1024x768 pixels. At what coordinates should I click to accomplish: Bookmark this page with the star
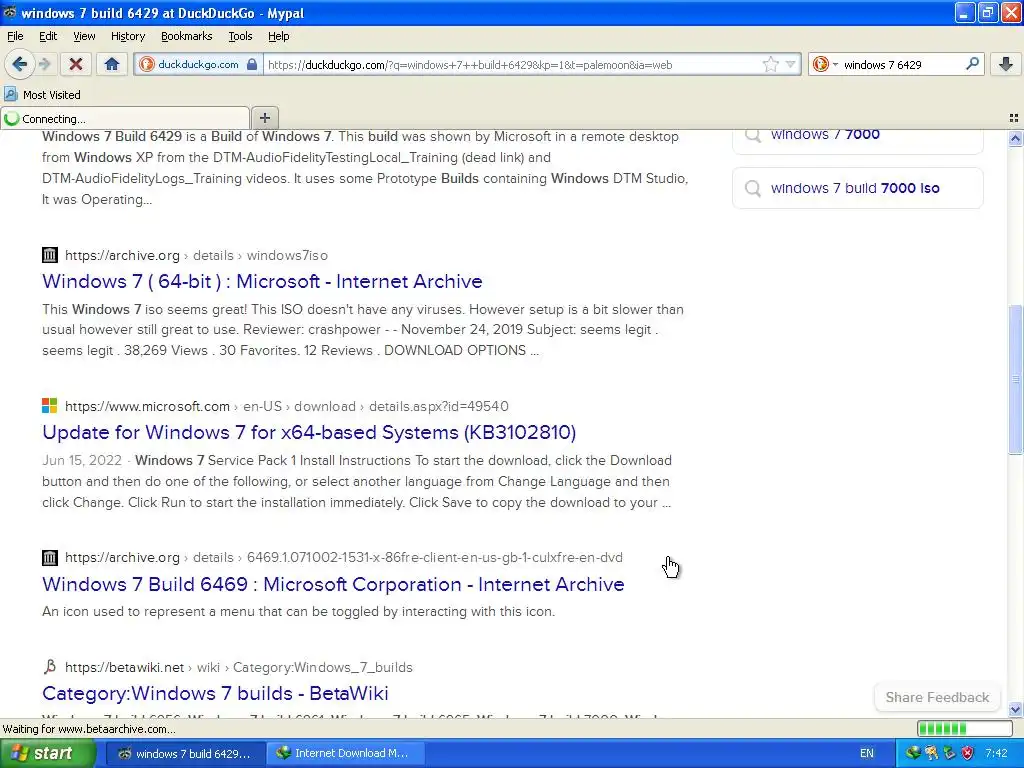771,64
